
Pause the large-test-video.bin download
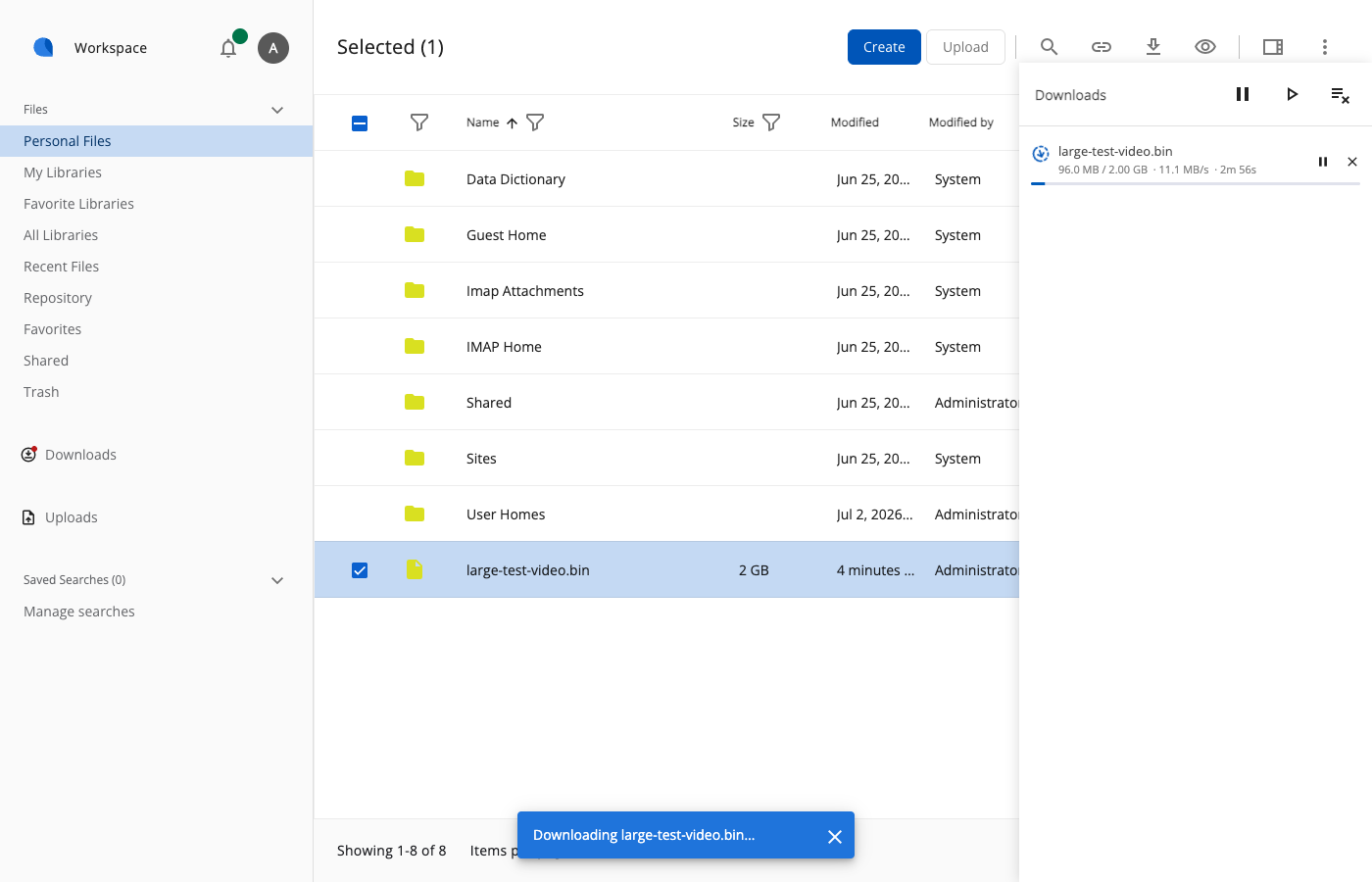(1323, 162)
